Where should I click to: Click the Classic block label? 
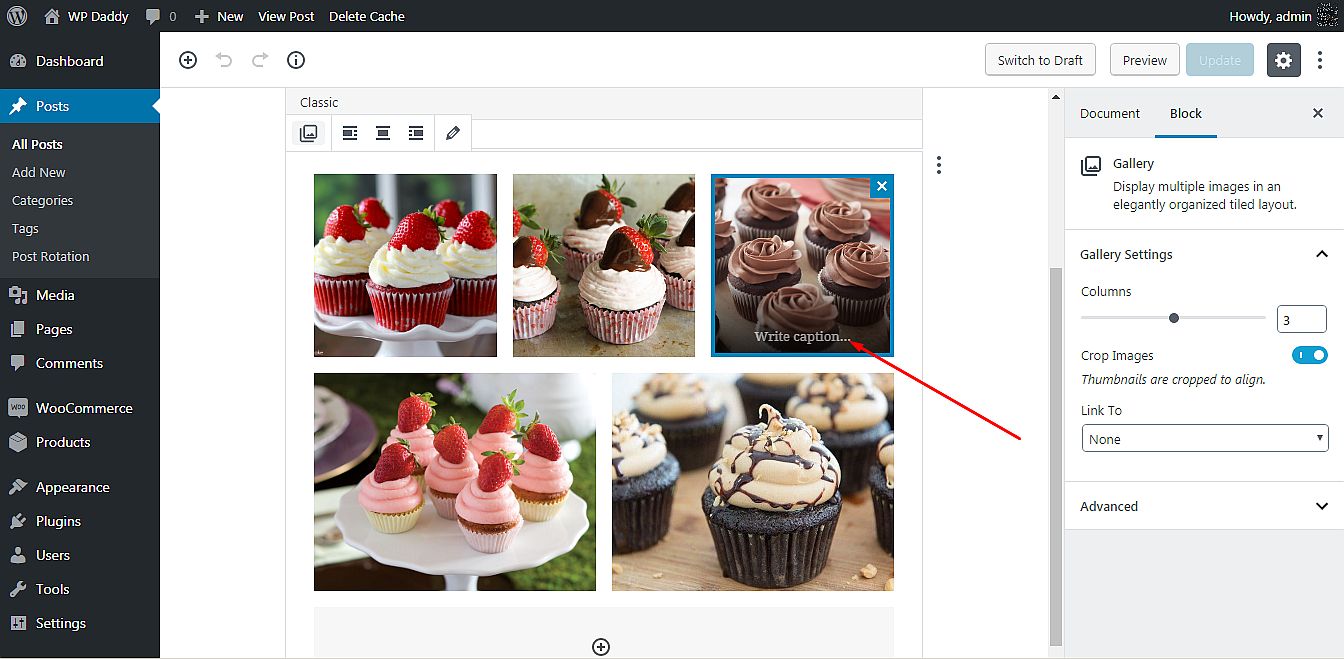[x=319, y=102]
